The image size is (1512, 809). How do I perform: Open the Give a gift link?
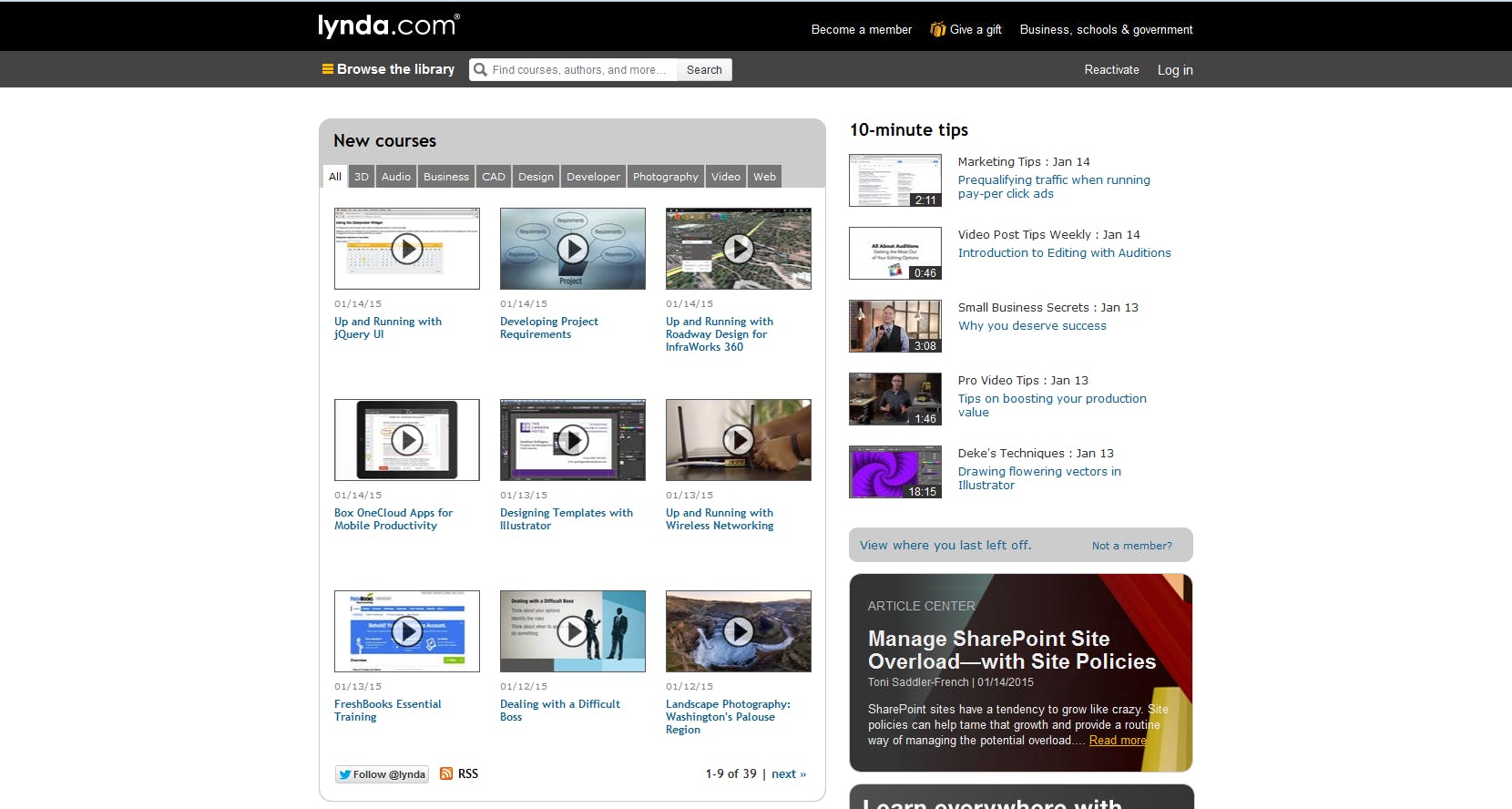(x=976, y=29)
